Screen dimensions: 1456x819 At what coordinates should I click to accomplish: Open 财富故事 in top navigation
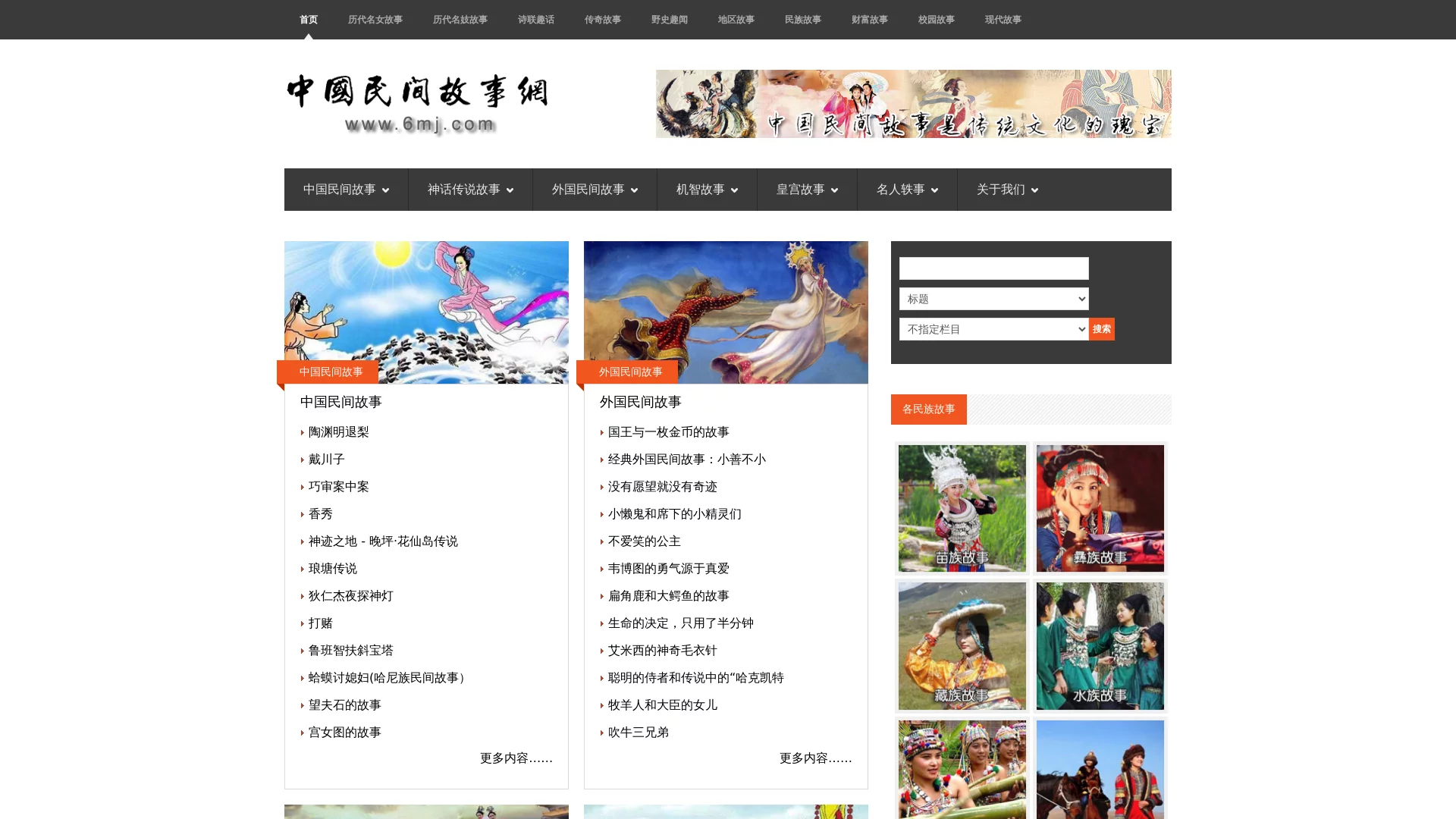[870, 20]
